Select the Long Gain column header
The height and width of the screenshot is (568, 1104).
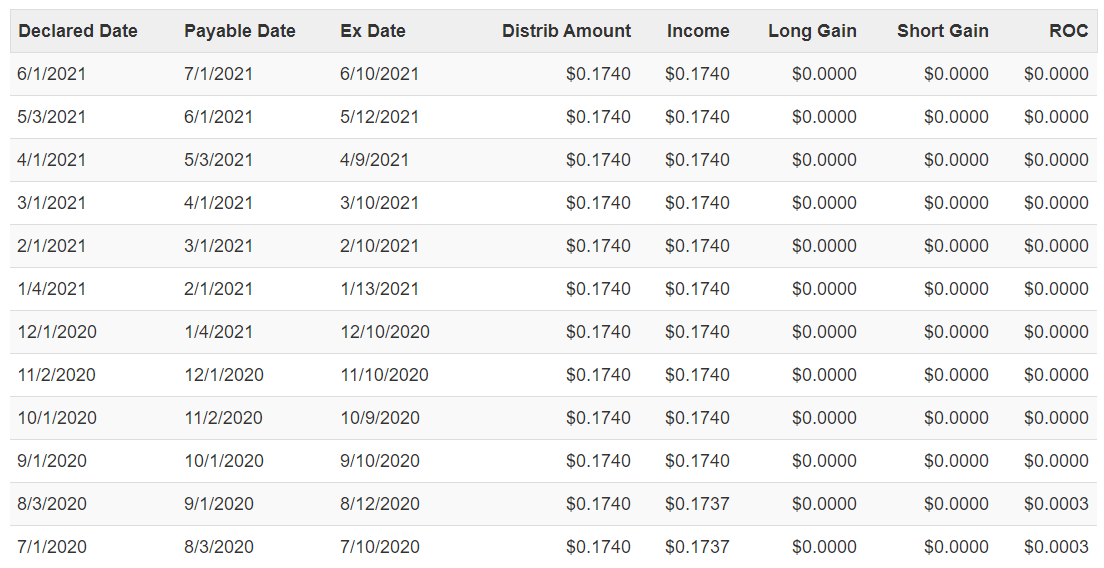click(812, 31)
